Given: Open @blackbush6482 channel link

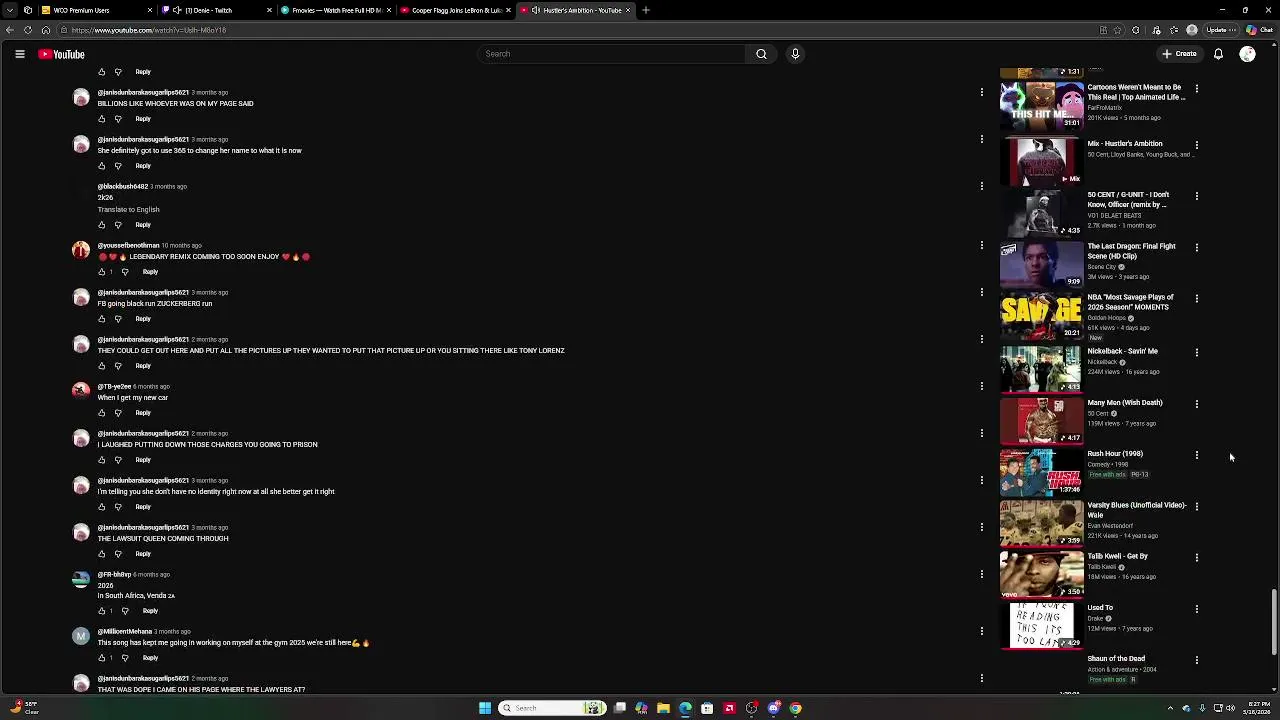Looking at the screenshot, I should [x=122, y=186].
